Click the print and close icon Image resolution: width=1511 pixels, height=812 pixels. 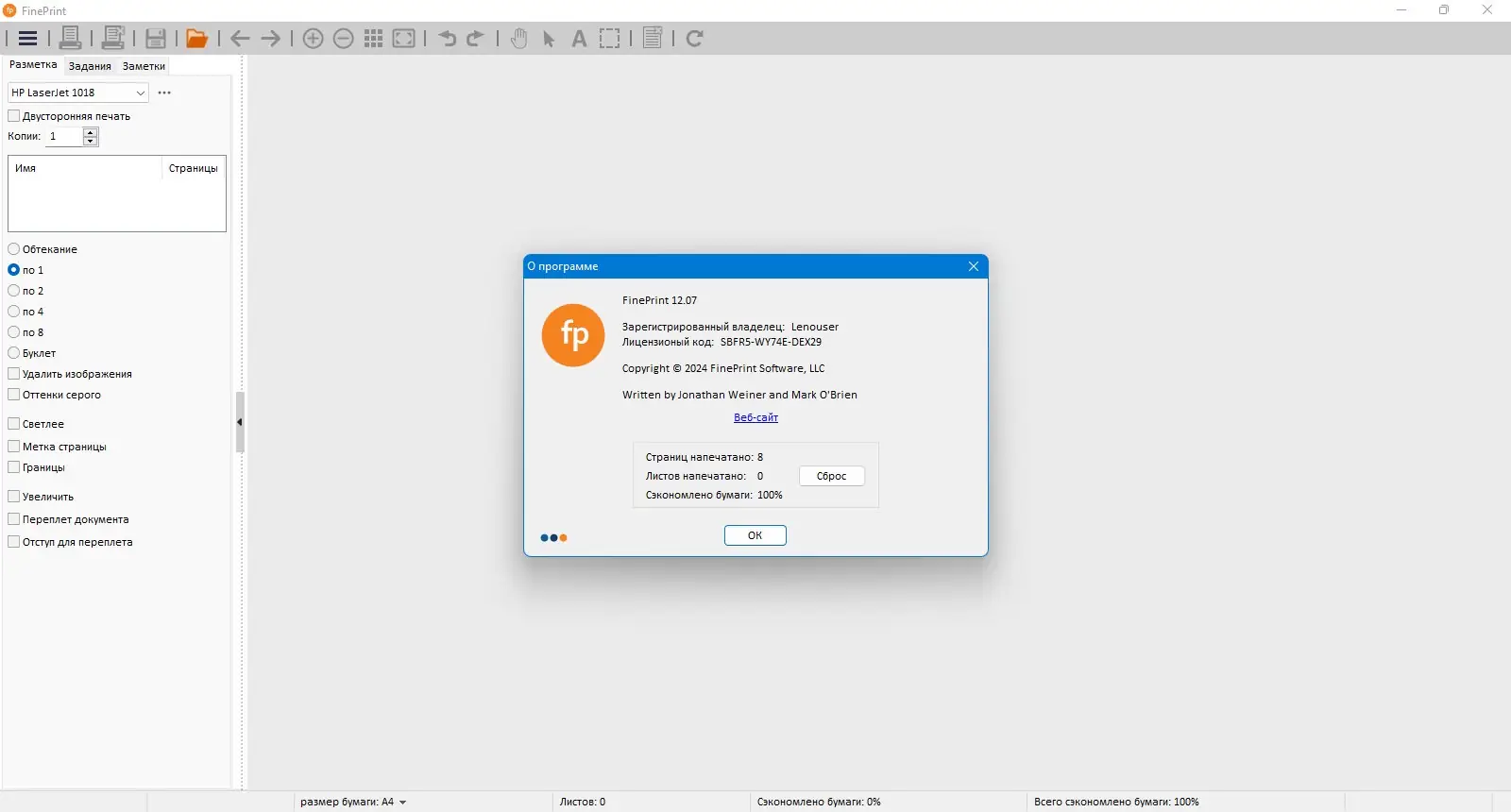(x=113, y=38)
